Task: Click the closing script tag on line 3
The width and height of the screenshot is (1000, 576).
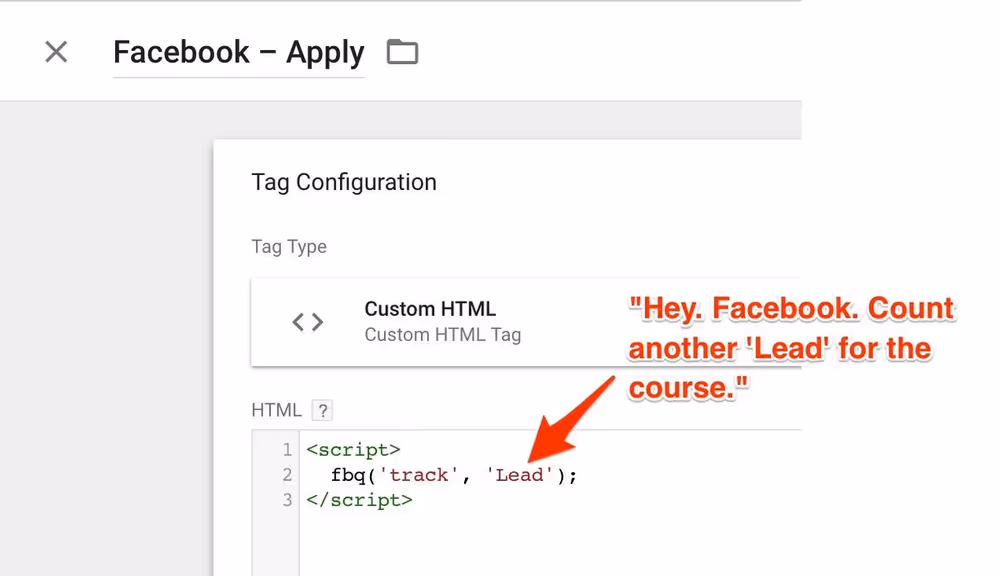Action: coord(359,500)
